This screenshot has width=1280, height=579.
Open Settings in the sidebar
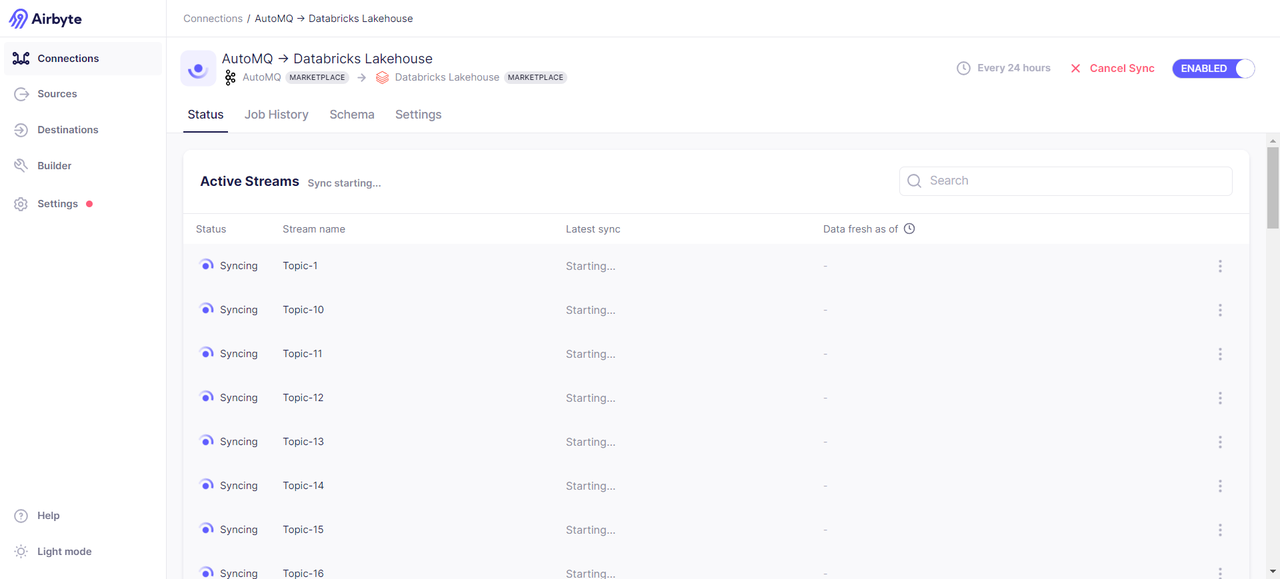coord(83,204)
